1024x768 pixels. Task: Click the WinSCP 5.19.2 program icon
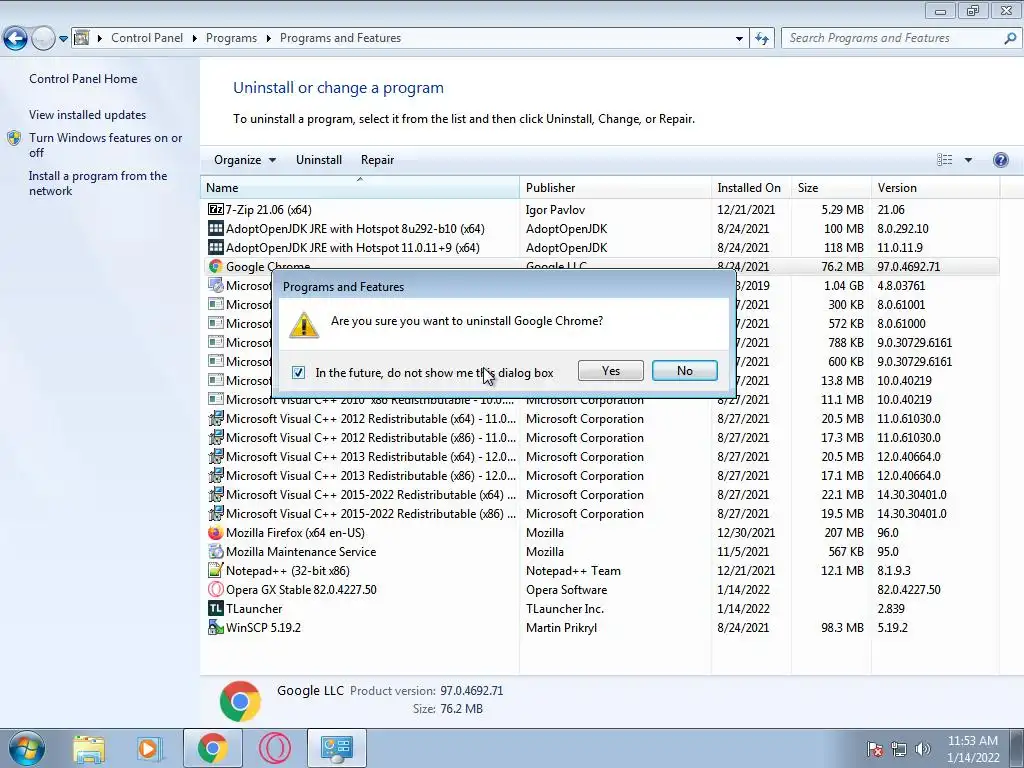tap(216, 628)
